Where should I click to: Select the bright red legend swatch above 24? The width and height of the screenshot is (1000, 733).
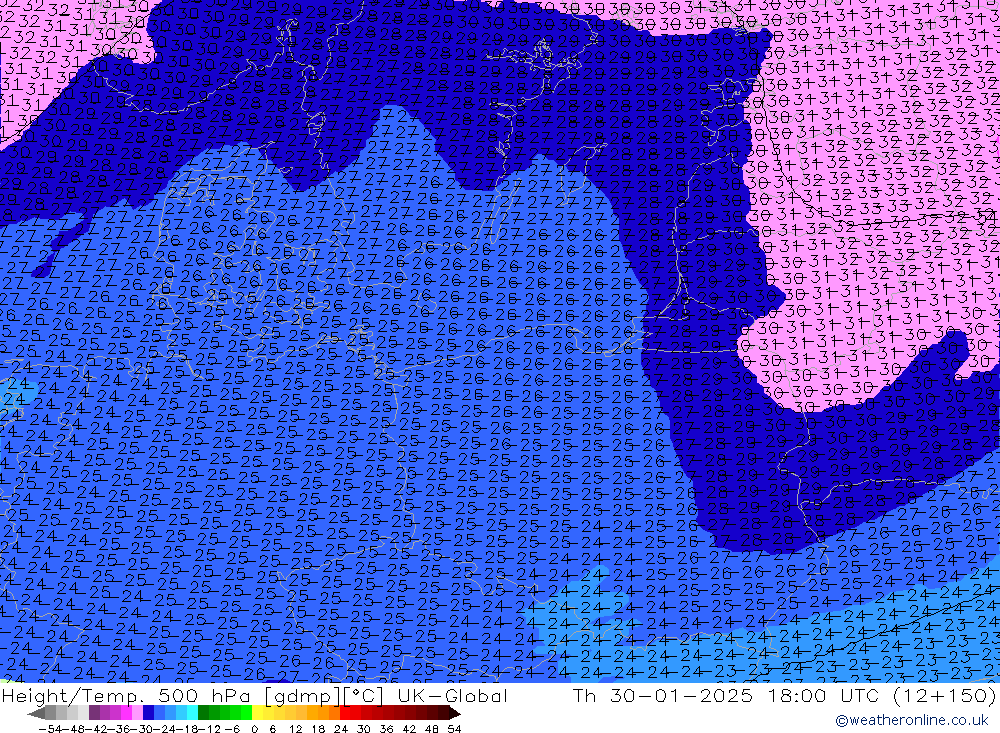pyautogui.click(x=345, y=714)
